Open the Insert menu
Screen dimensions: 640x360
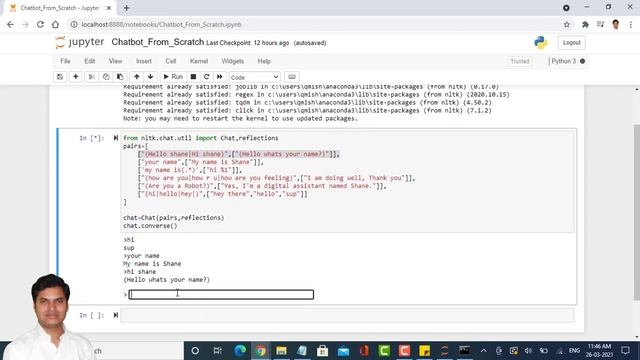144,61
